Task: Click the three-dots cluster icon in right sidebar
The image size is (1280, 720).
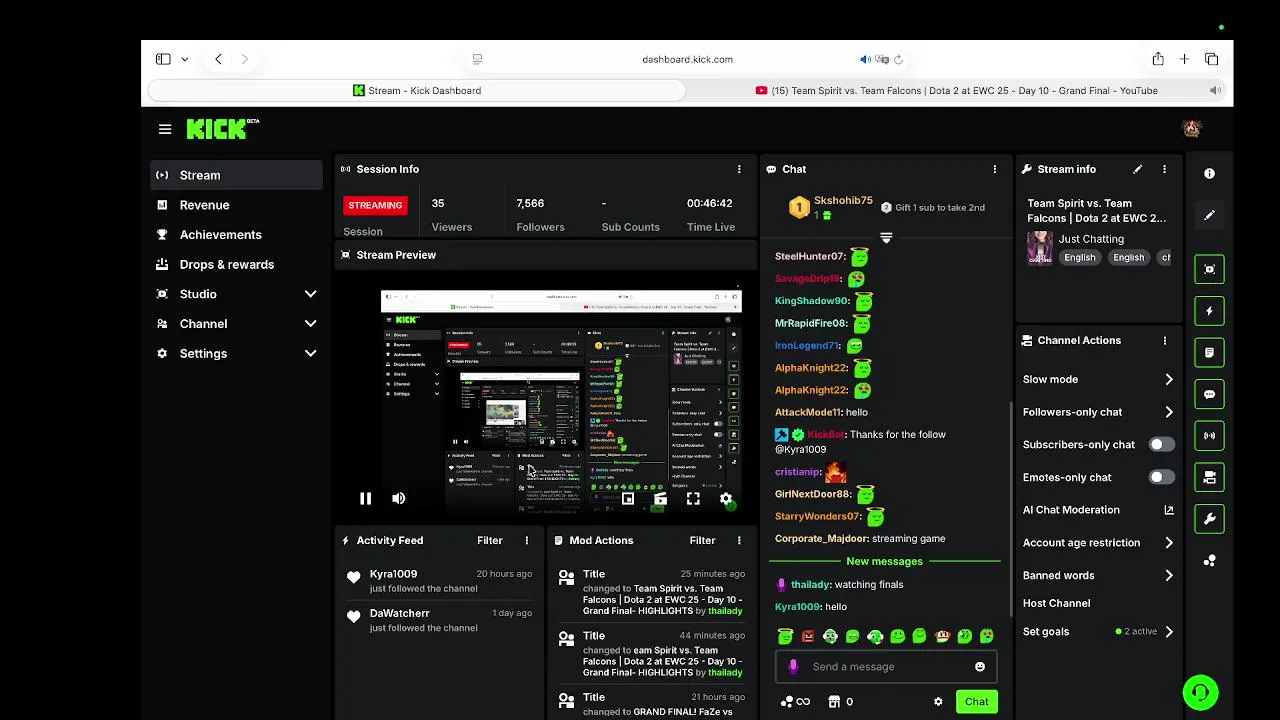Action: pyautogui.click(x=1209, y=561)
